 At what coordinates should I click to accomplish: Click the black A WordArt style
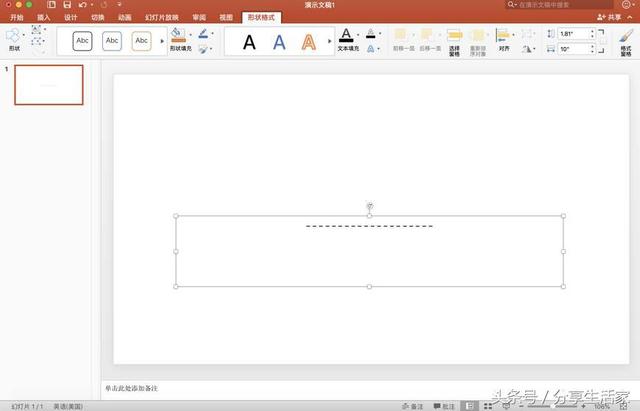[249, 42]
